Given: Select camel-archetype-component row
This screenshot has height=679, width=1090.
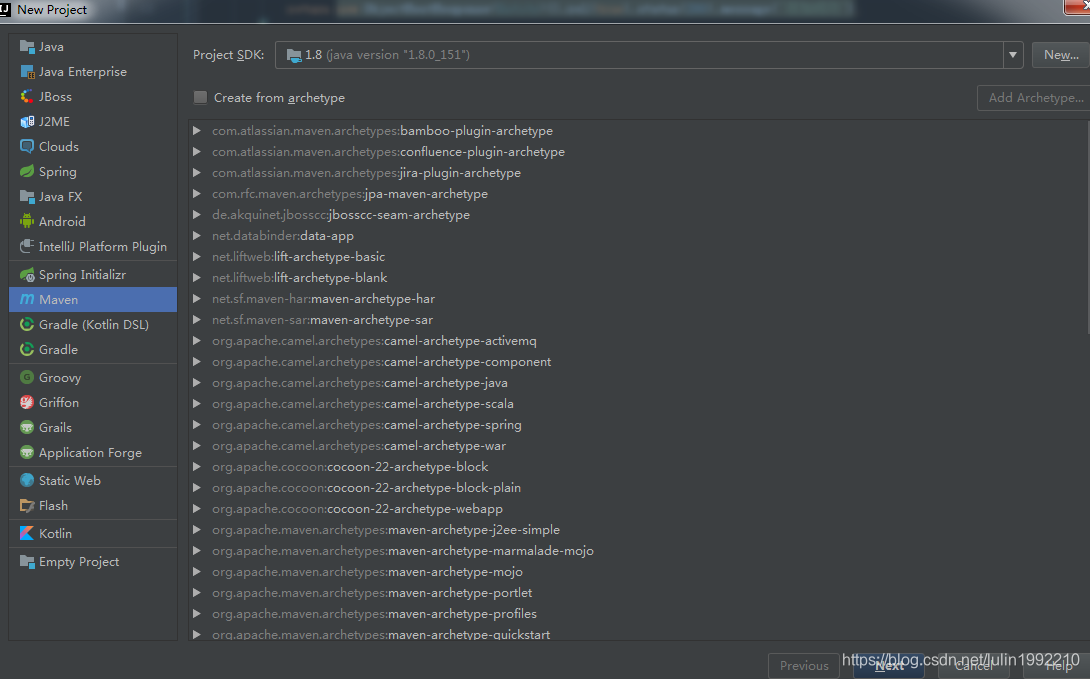Looking at the screenshot, I should tap(638, 361).
